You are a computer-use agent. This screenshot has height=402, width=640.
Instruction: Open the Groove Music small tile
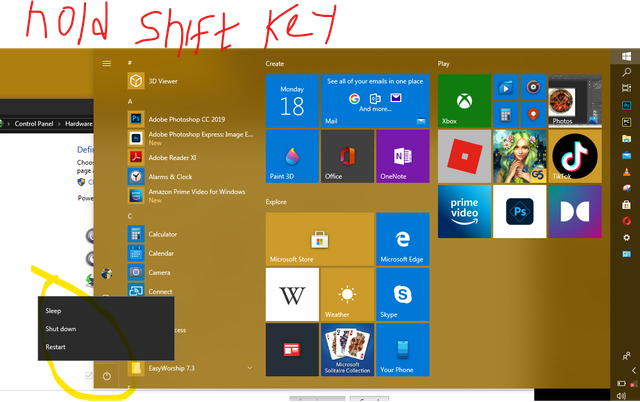(x=533, y=87)
